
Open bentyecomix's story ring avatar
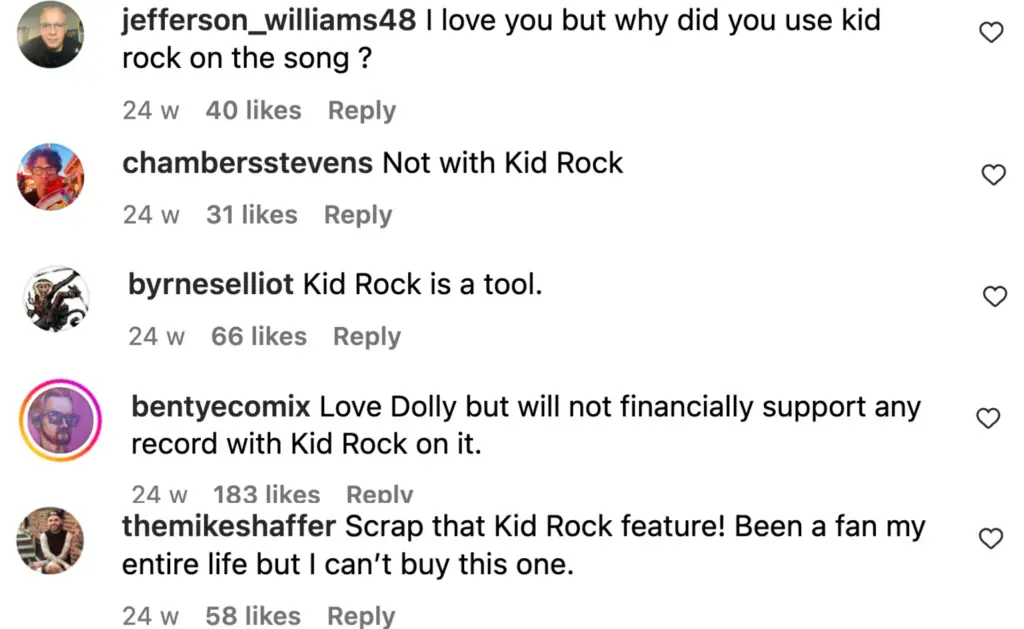point(61,420)
